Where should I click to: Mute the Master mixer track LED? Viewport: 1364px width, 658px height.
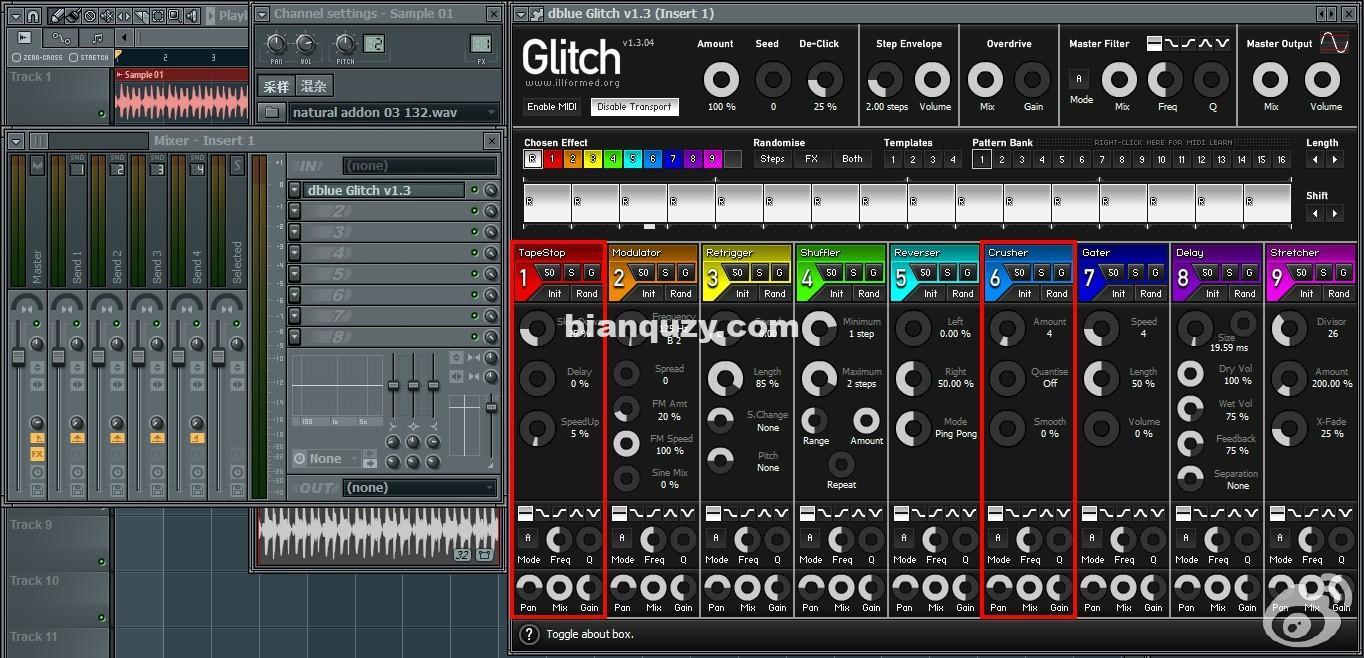click(37, 324)
